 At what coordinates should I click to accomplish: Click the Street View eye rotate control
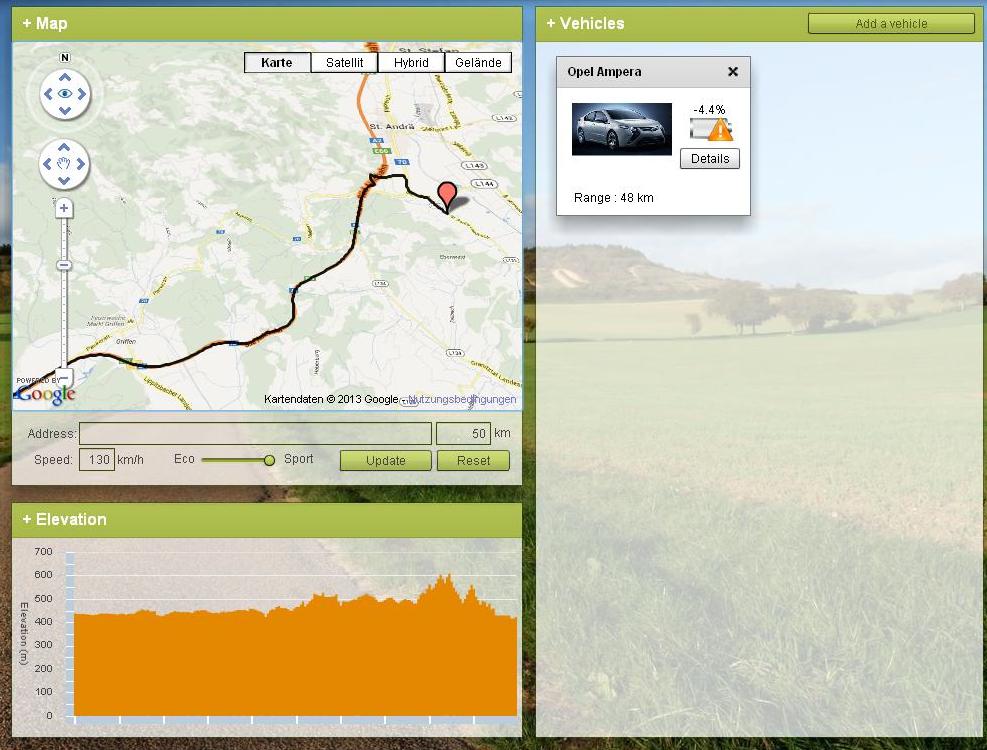pyautogui.click(x=65, y=94)
